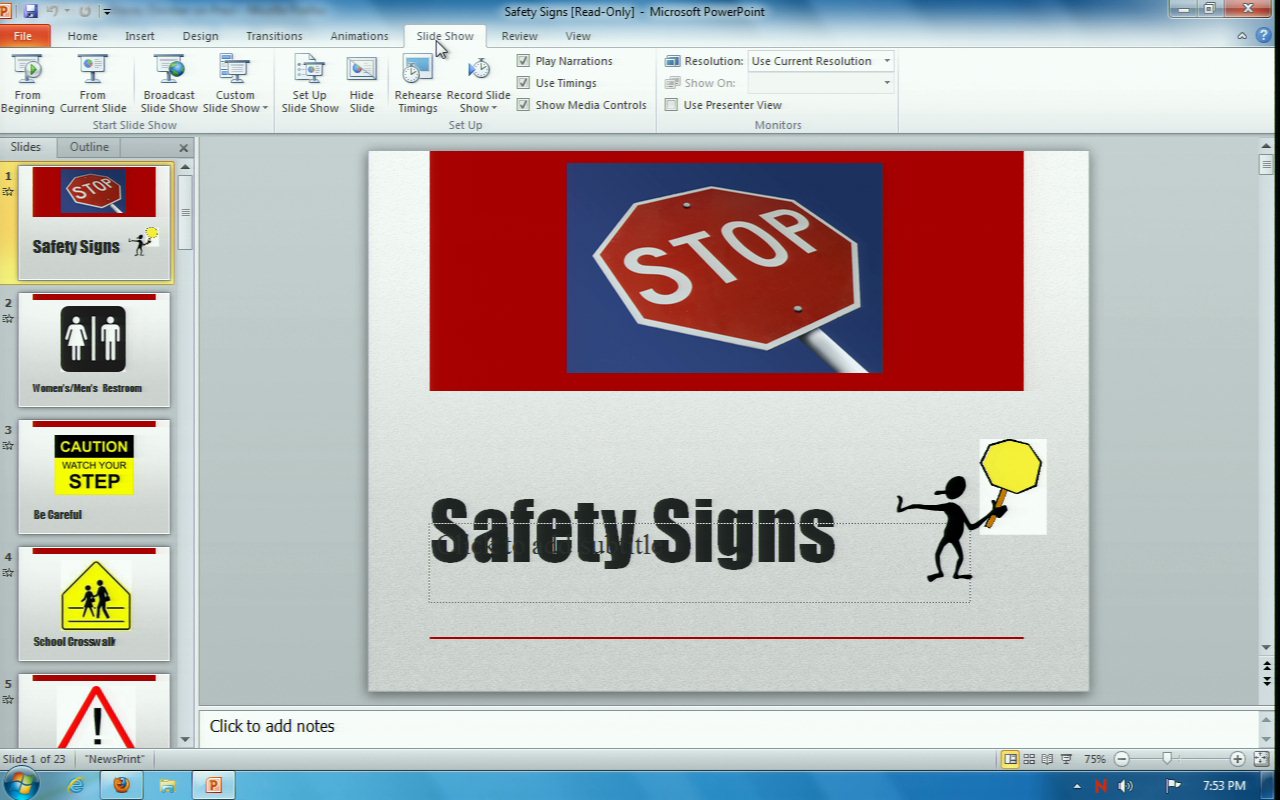Start Rehearse Timings
Screen dimensions: 1280x800
417,84
